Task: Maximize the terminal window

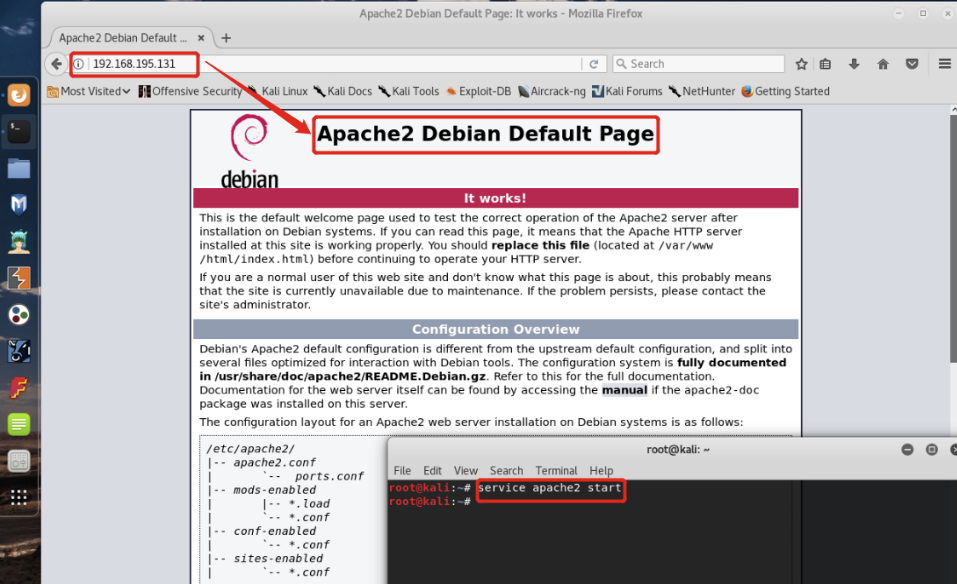Action: [931, 450]
